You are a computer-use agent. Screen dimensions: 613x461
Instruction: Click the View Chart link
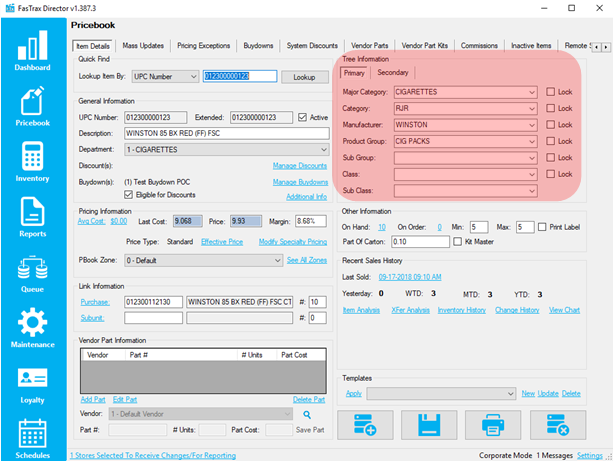564,310
